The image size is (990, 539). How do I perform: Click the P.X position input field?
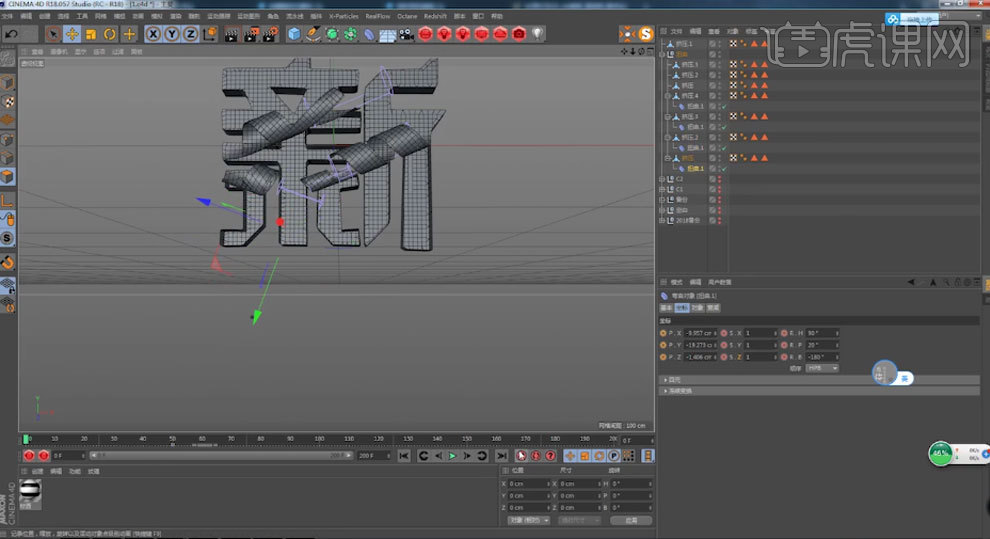700,333
